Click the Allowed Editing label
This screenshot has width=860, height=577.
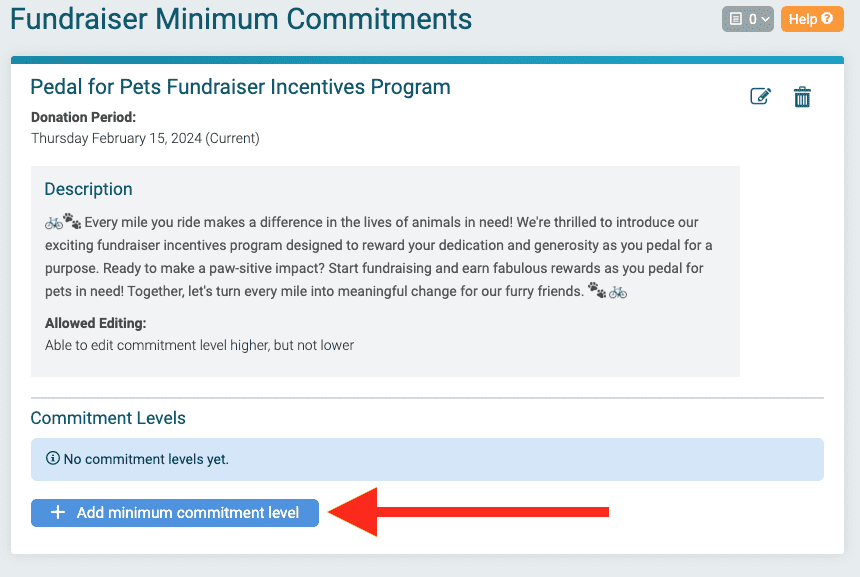pyautogui.click(x=95, y=323)
